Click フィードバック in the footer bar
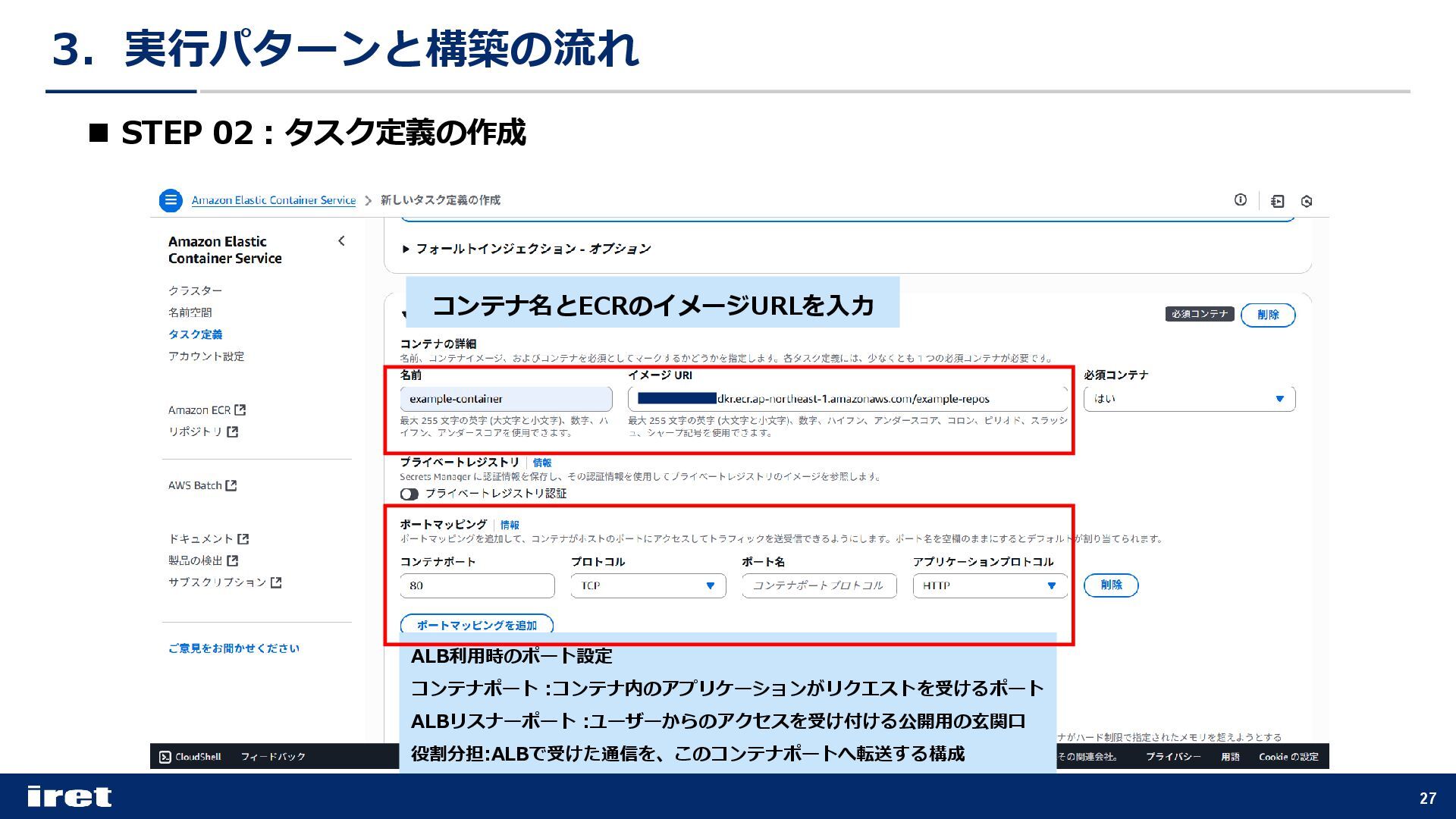Viewport: 1456px width, 819px height. pyautogui.click(x=273, y=757)
